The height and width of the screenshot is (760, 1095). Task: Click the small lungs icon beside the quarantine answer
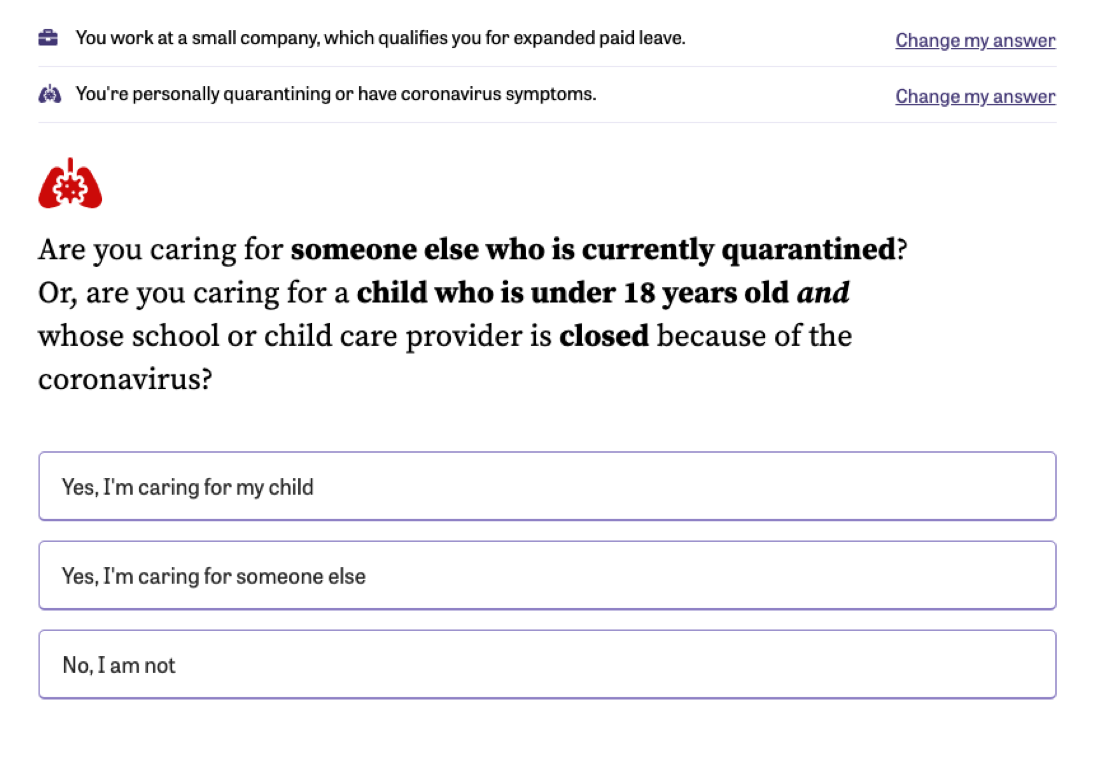[48, 93]
